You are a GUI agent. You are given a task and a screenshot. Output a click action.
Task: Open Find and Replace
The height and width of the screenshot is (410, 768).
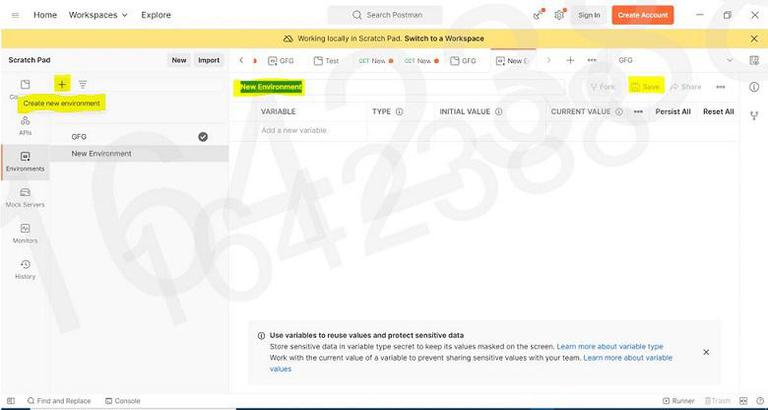click(59, 401)
